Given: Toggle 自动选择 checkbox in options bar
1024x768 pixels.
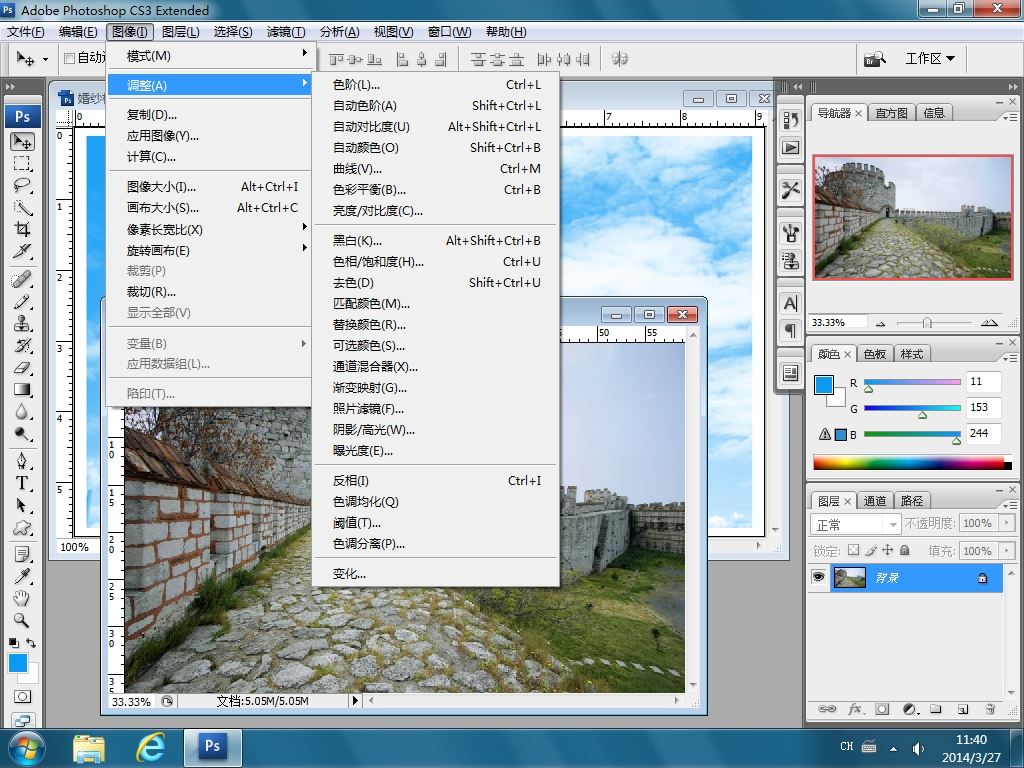Looking at the screenshot, I should pos(69,59).
